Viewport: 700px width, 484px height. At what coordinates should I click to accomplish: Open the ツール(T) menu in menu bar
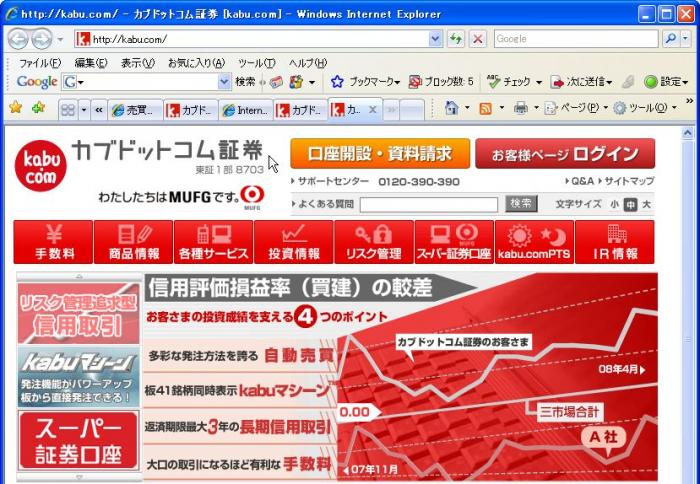click(257, 63)
